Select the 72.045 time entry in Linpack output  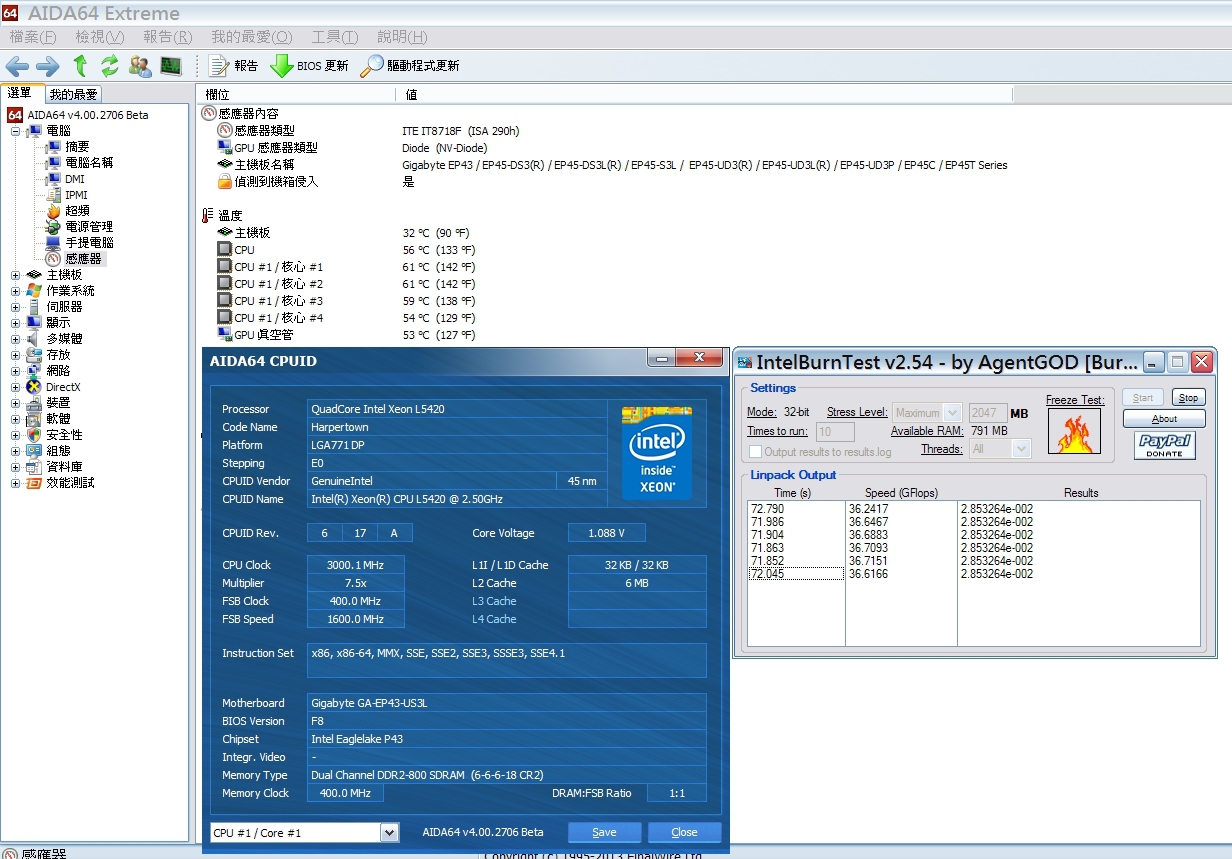point(797,574)
